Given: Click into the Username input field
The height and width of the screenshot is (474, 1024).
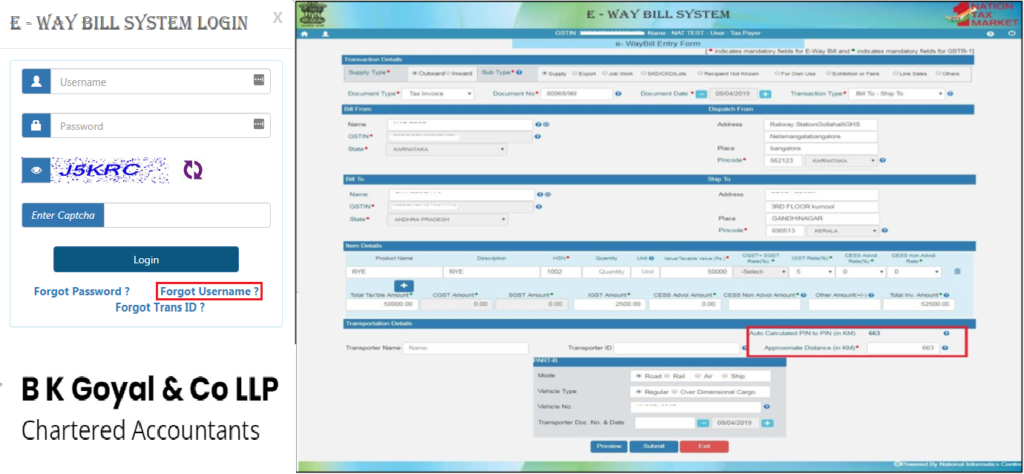Looking at the screenshot, I should (161, 82).
